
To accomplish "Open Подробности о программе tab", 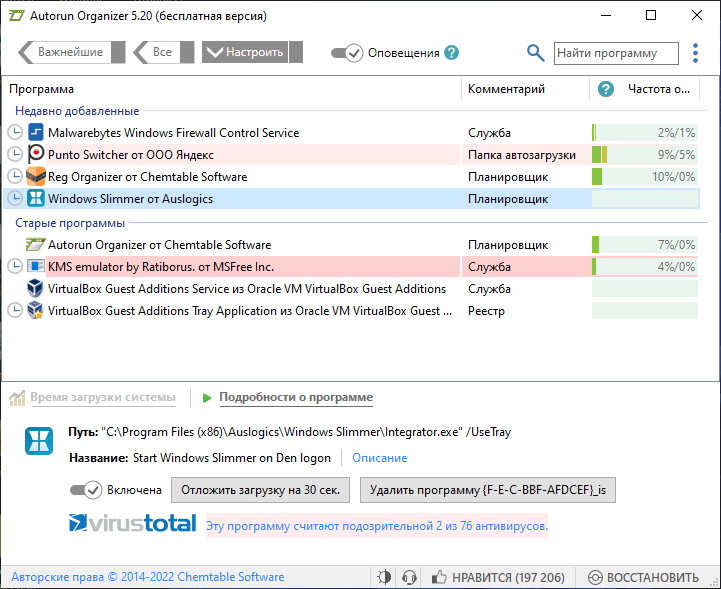I will 296,397.
